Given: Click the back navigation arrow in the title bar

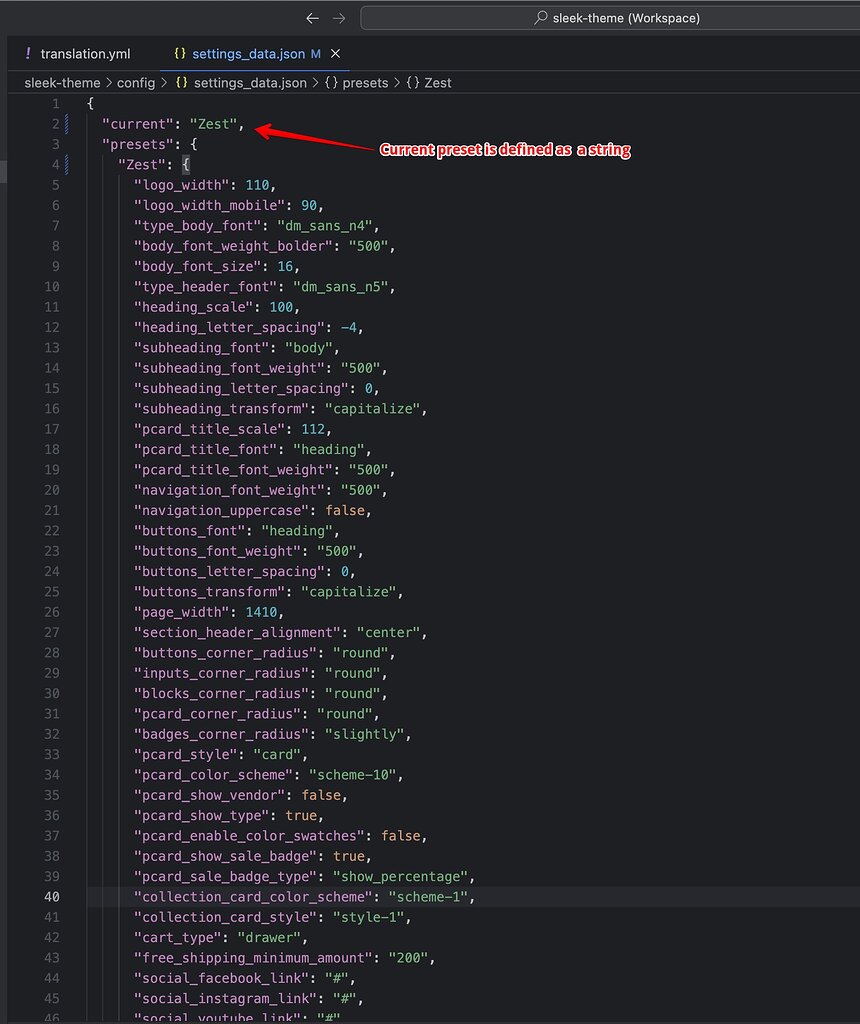Looking at the screenshot, I should click(312, 17).
